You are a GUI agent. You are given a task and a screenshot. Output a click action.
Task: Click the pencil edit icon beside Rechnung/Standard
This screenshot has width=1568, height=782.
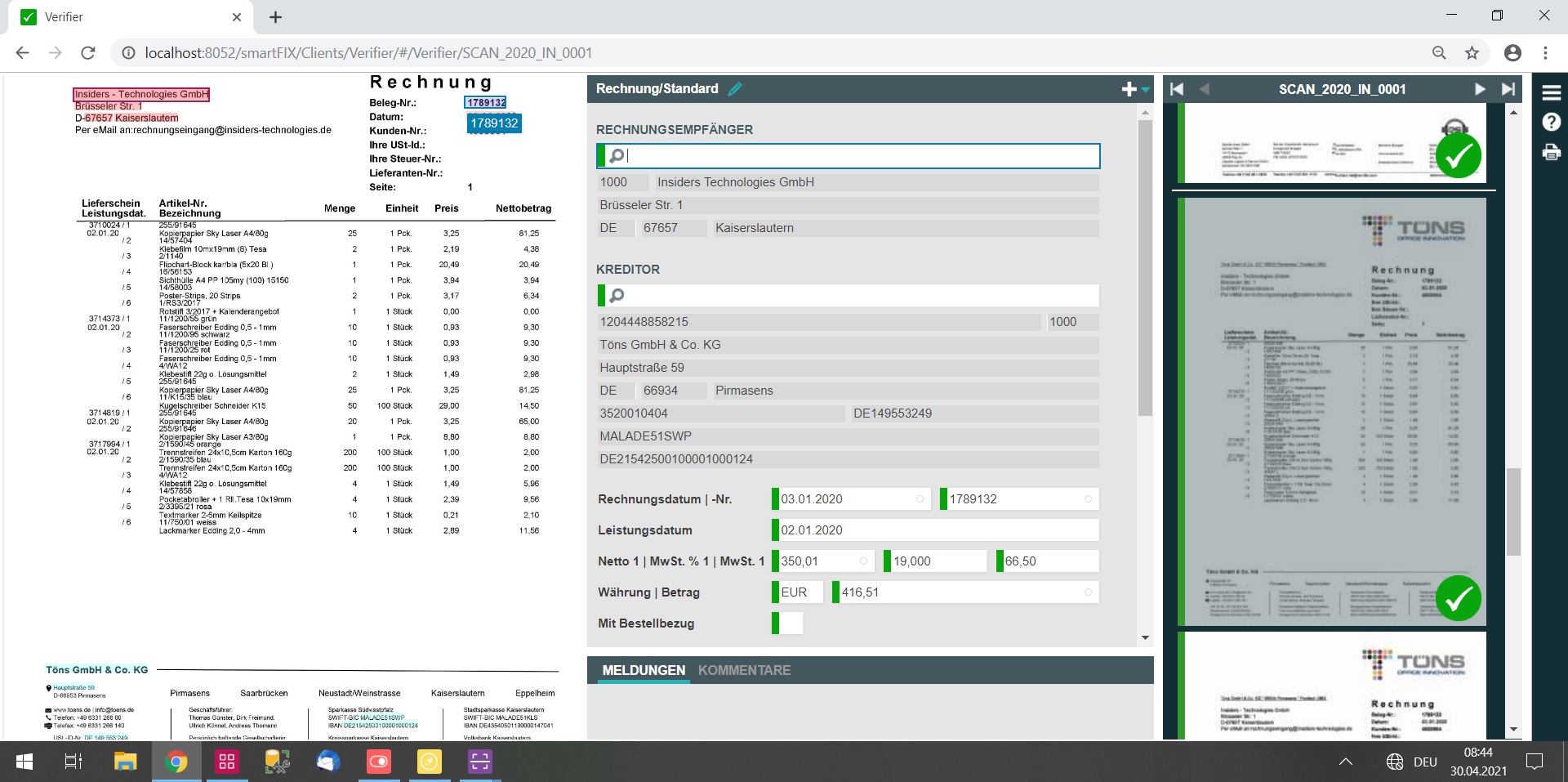[x=735, y=89]
